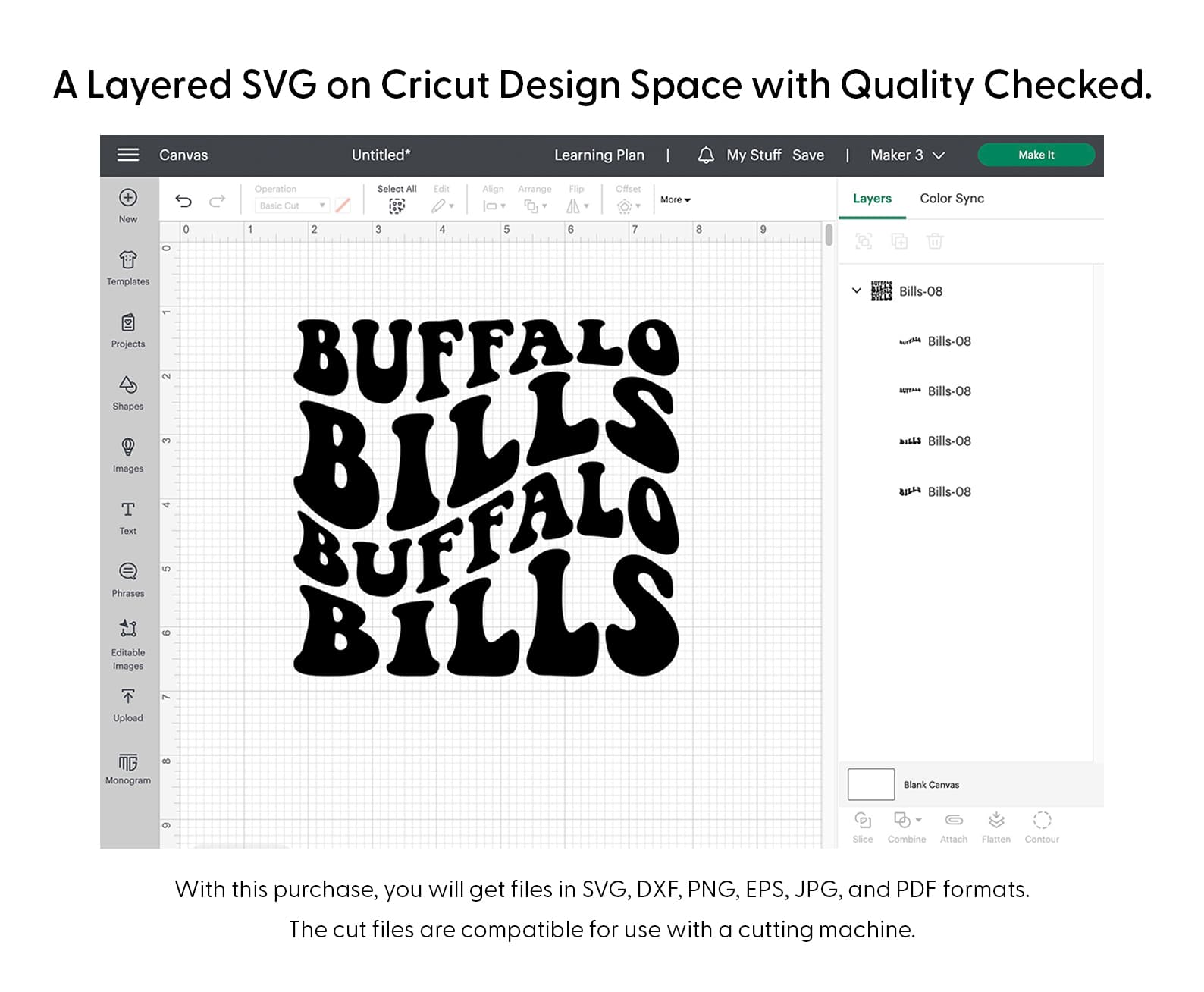Click the New project icon

point(128,197)
